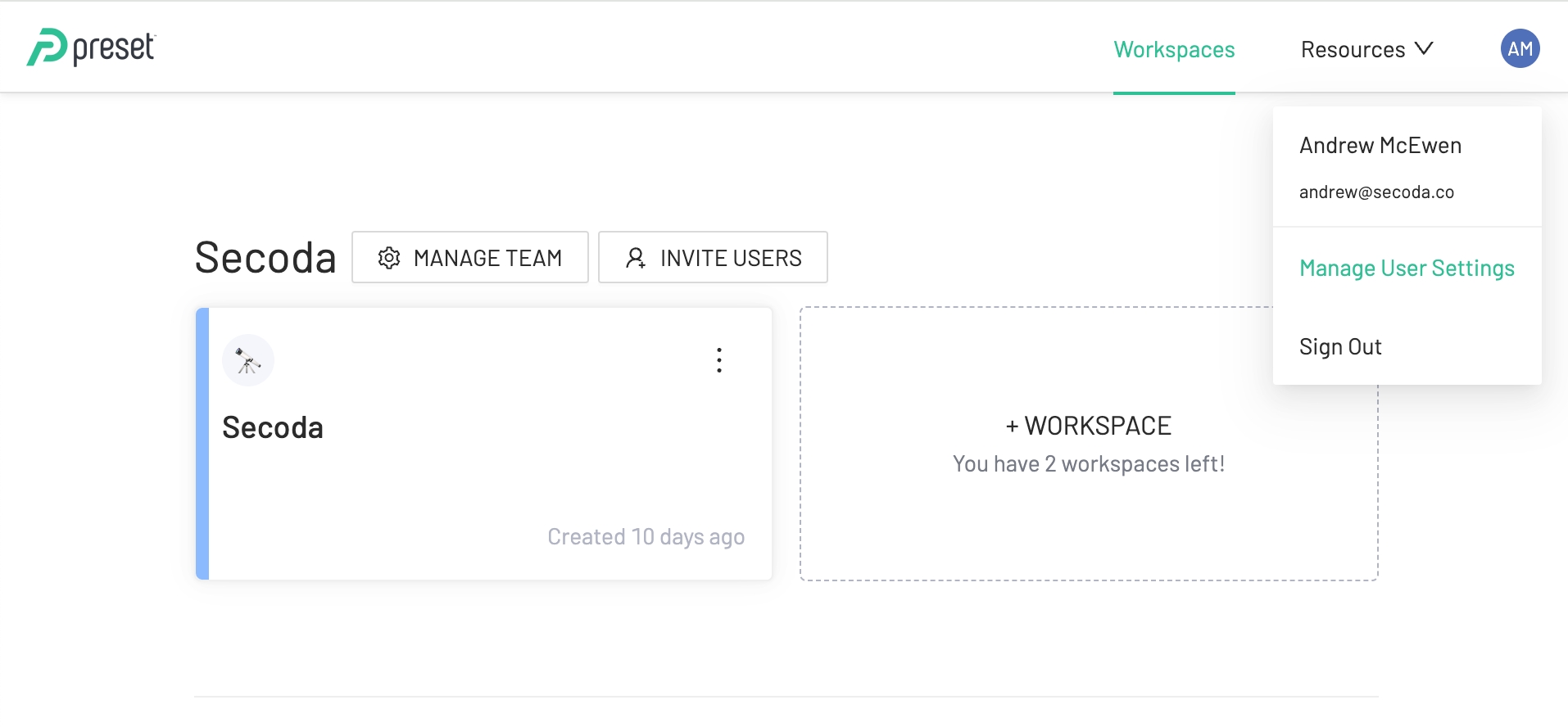
Task: Click the name Andrew McEwen
Action: point(1380,146)
